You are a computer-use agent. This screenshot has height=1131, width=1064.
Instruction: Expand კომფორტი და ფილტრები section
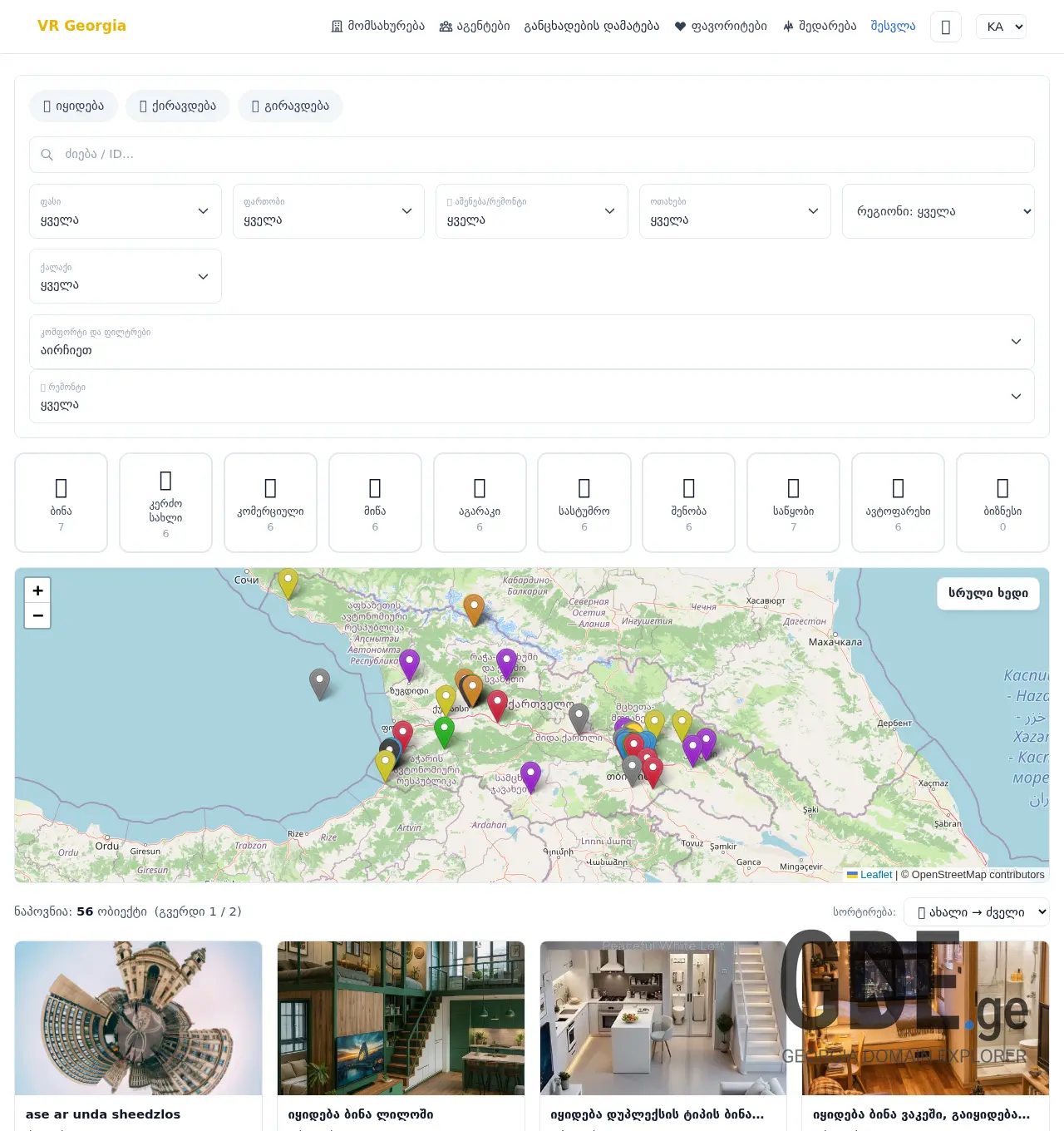pos(532,342)
